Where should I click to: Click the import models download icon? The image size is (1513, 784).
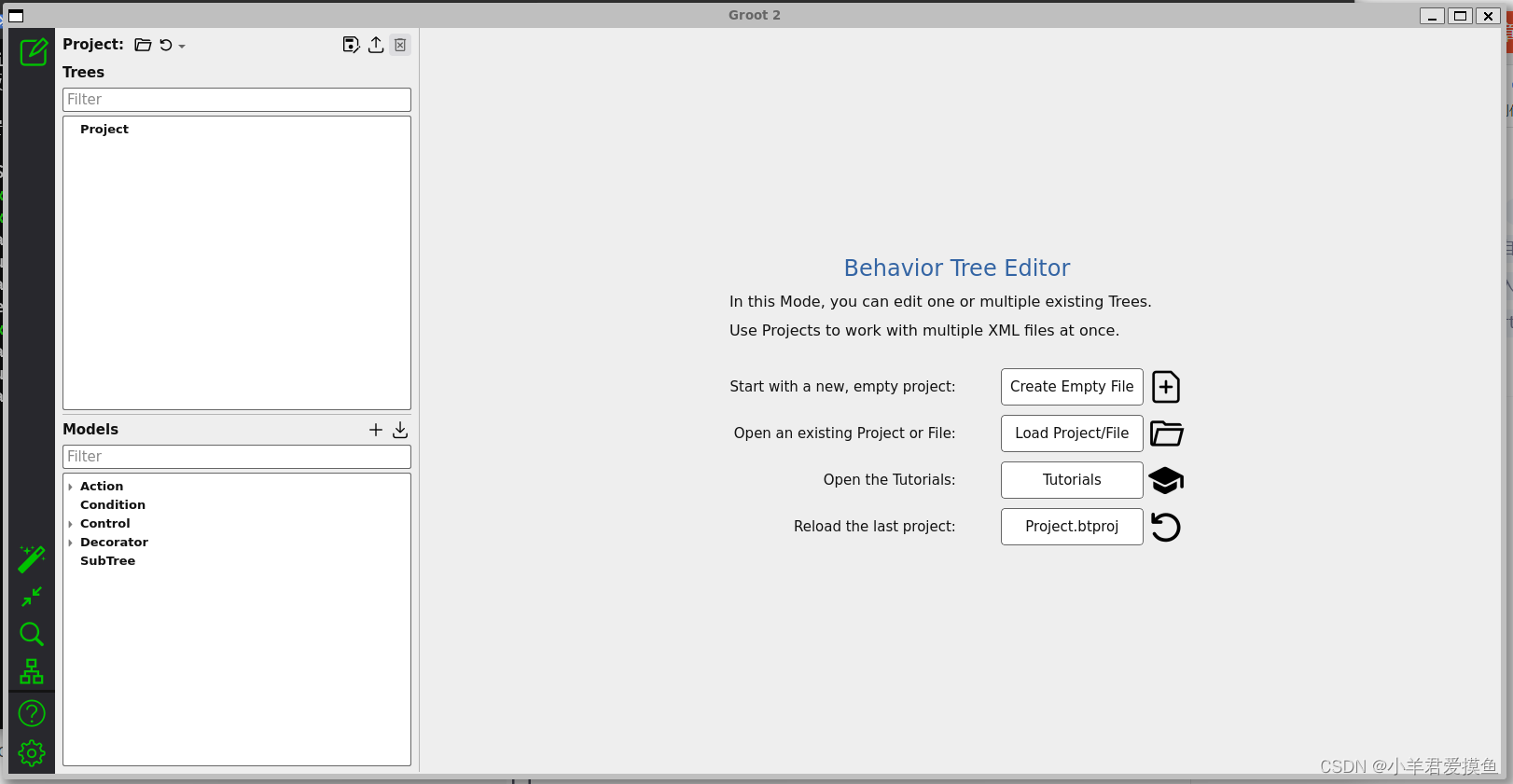[400, 430]
